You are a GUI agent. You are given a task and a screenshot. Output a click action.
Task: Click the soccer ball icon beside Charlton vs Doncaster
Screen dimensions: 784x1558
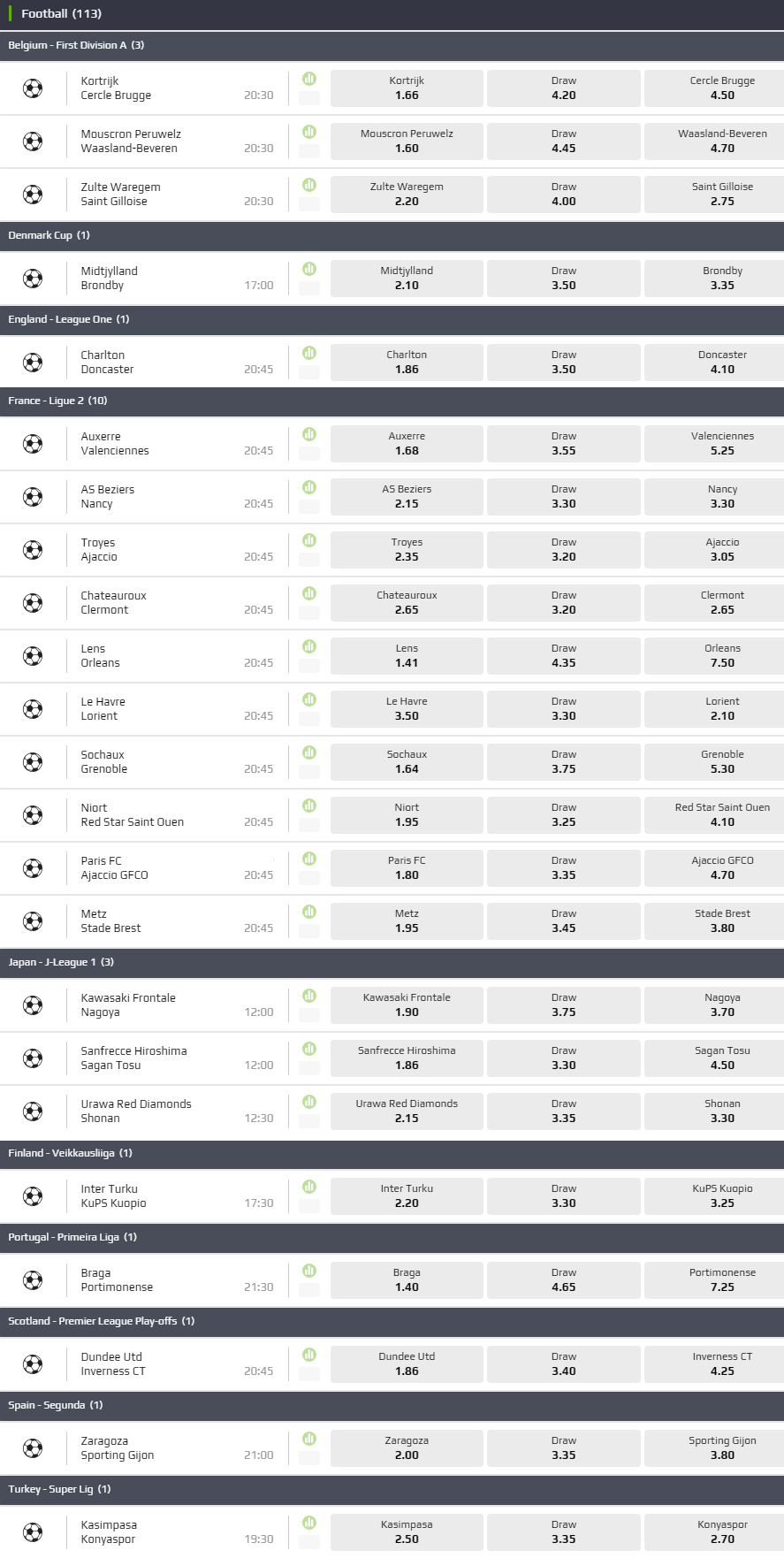[33, 363]
